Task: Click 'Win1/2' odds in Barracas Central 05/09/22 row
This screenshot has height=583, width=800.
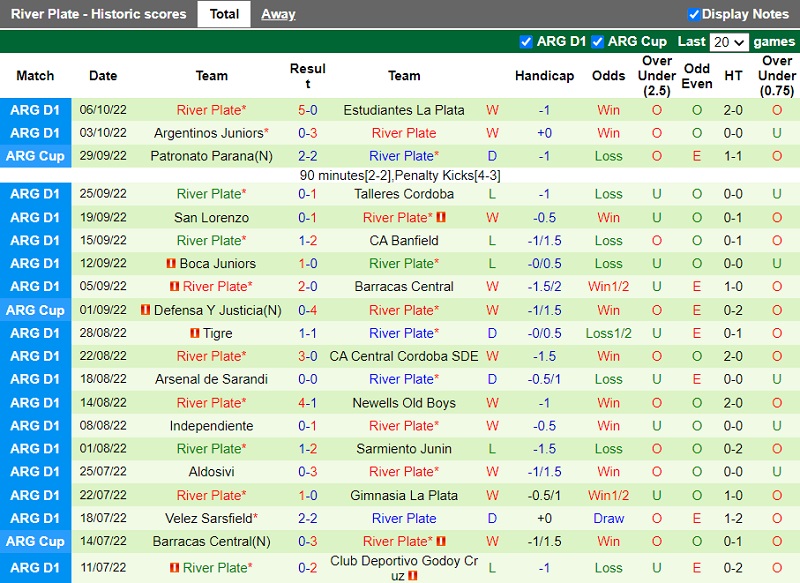Action: tap(608, 287)
